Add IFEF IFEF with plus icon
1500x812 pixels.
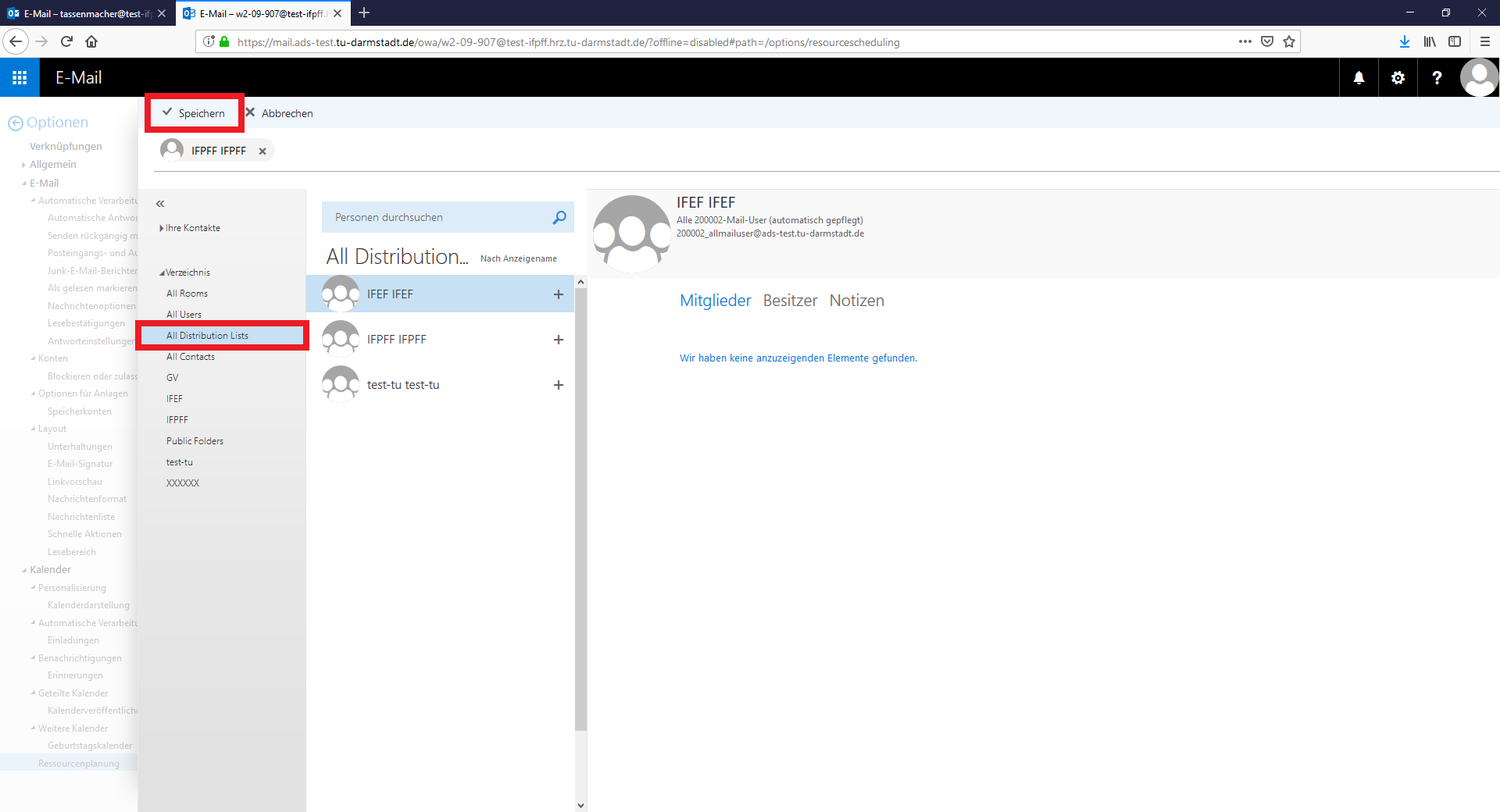click(x=559, y=294)
